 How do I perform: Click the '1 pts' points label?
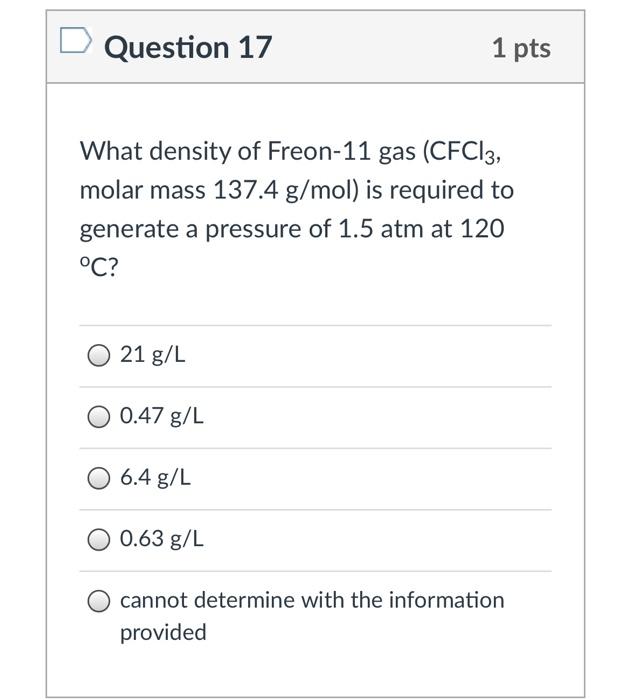[x=521, y=48]
